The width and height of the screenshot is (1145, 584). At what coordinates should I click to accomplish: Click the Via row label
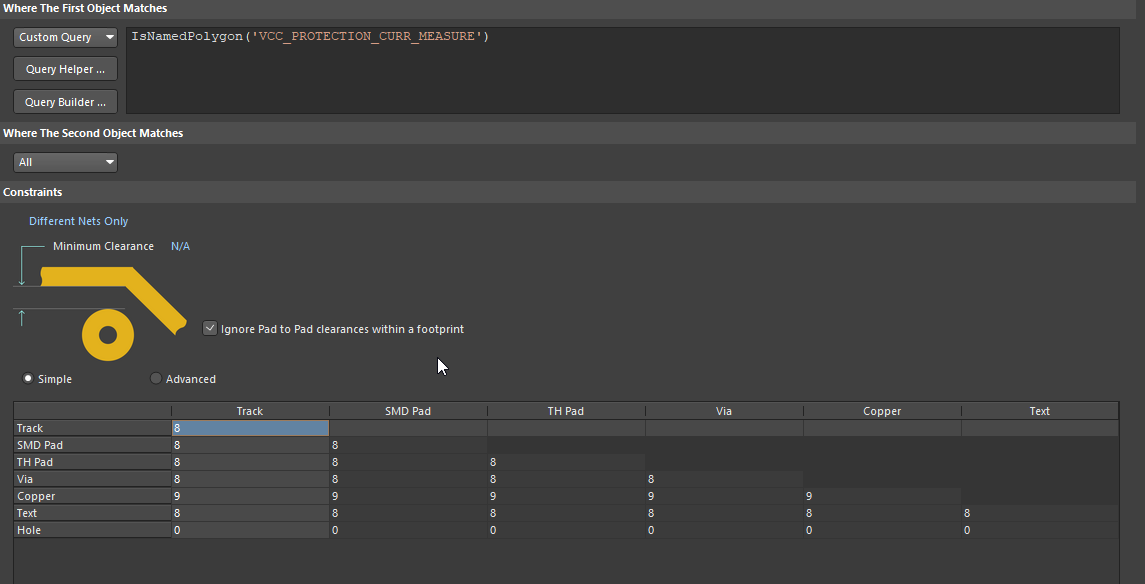pyautogui.click(x=92, y=480)
